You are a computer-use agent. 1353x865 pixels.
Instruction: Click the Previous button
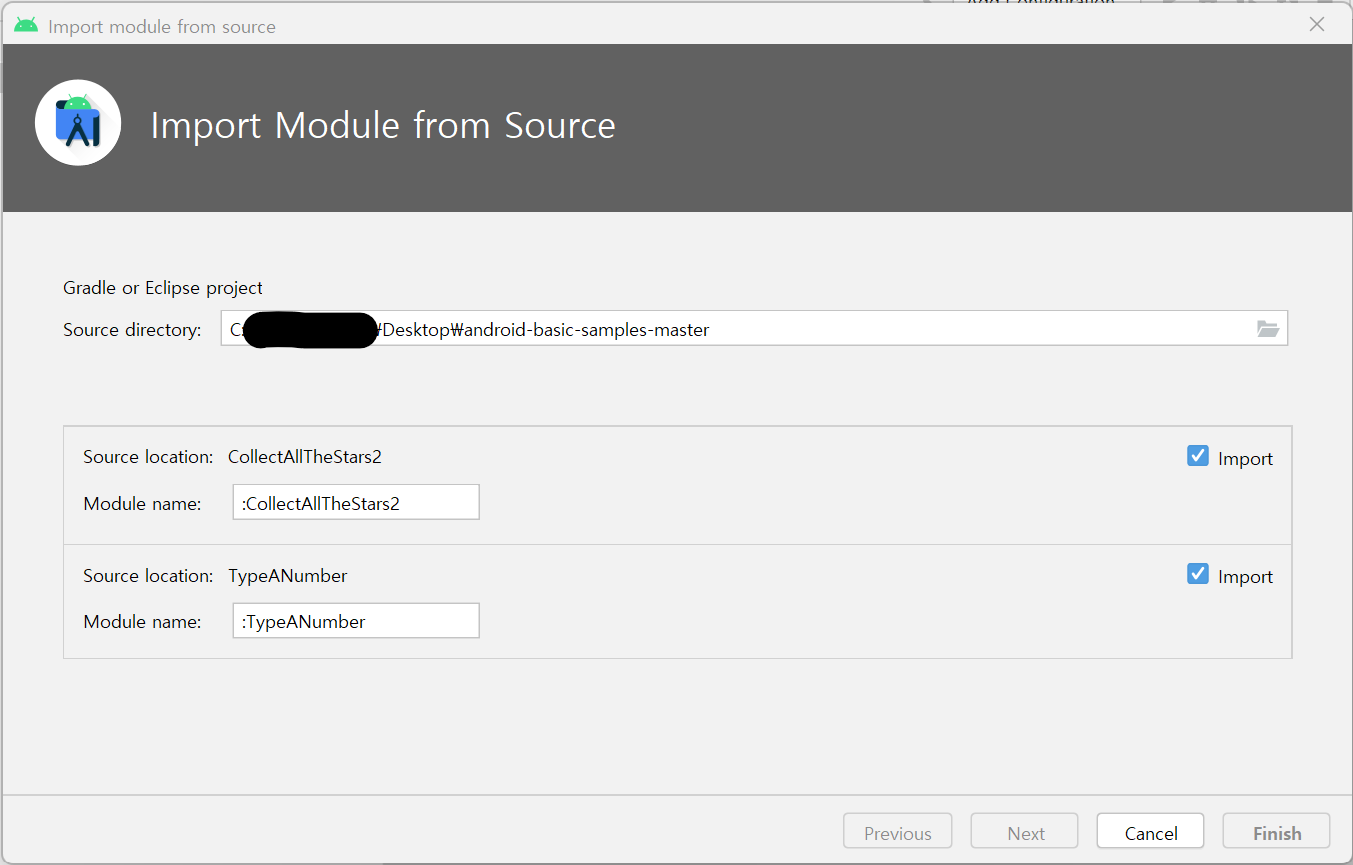tap(897, 831)
